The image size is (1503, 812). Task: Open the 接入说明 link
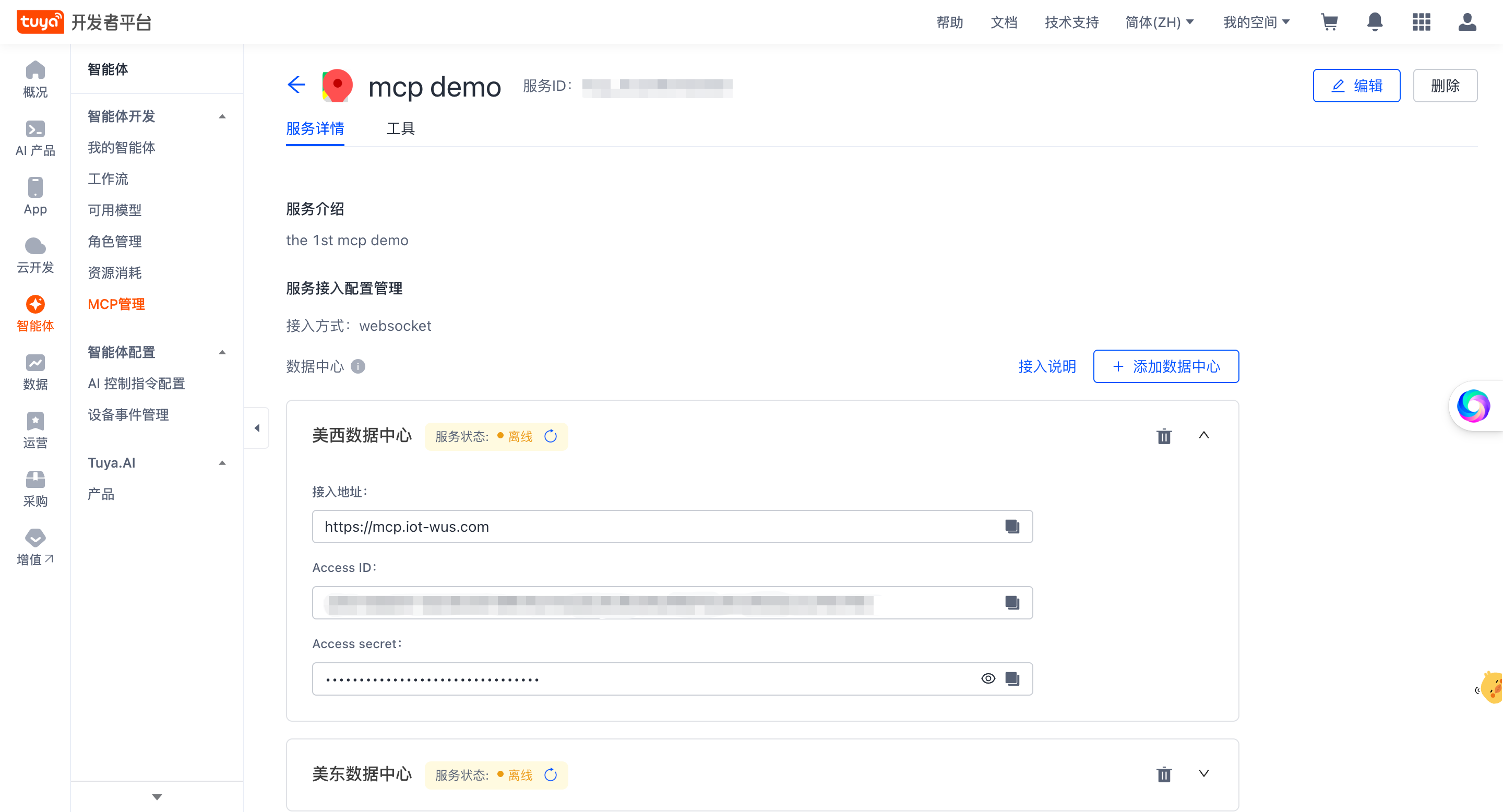[x=1047, y=366]
